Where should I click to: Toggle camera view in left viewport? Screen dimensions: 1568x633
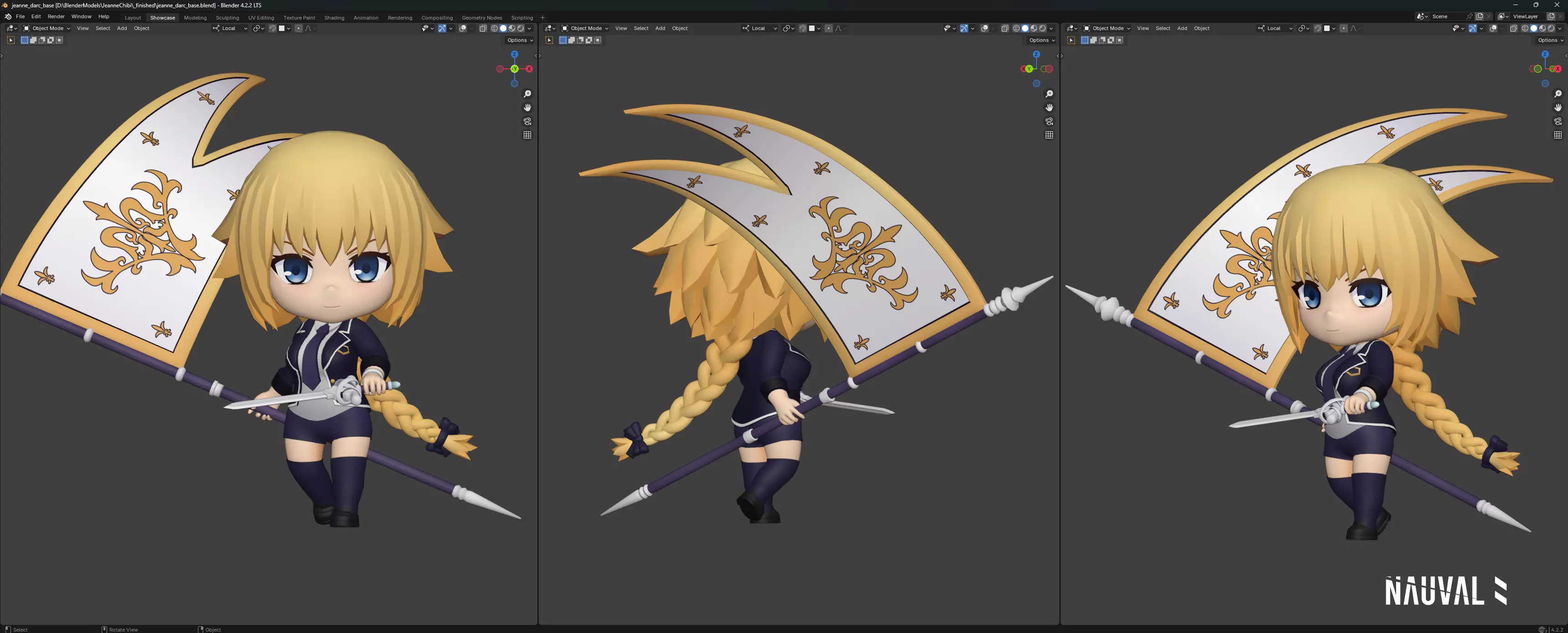pos(527,121)
